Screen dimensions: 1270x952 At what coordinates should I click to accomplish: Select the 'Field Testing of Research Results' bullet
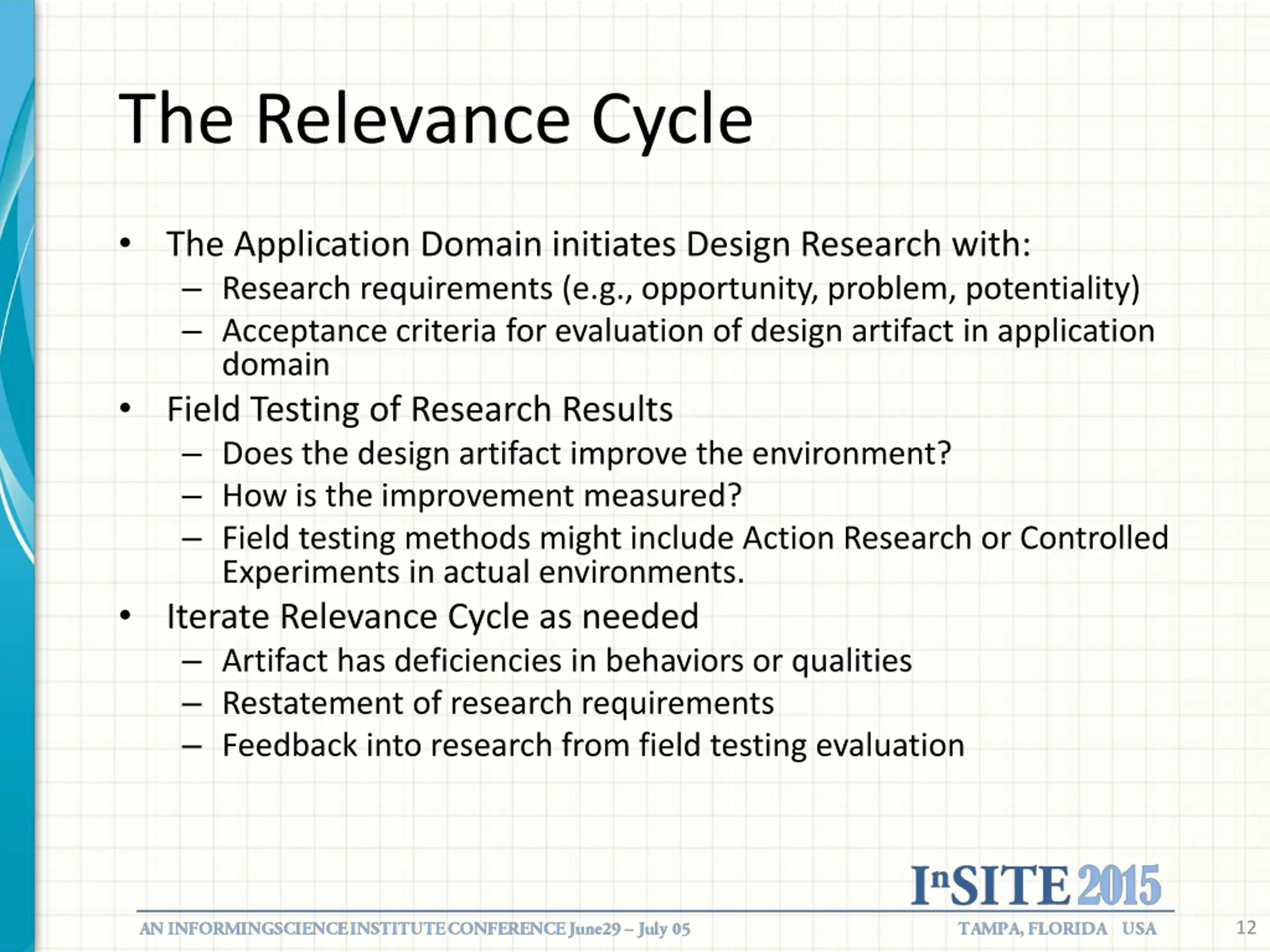pos(420,409)
